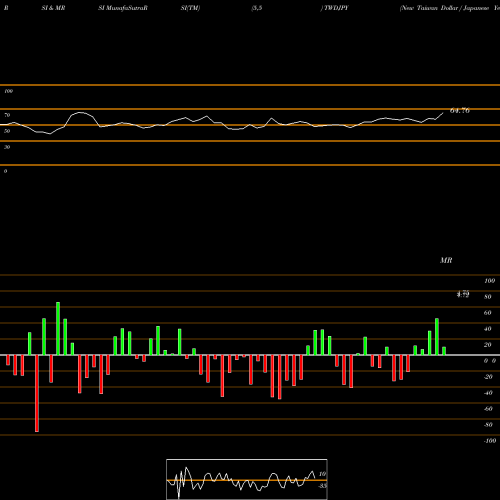Click the RSI 70 level label
Image resolution: width=500 pixels, height=500 pixels.
[7, 115]
